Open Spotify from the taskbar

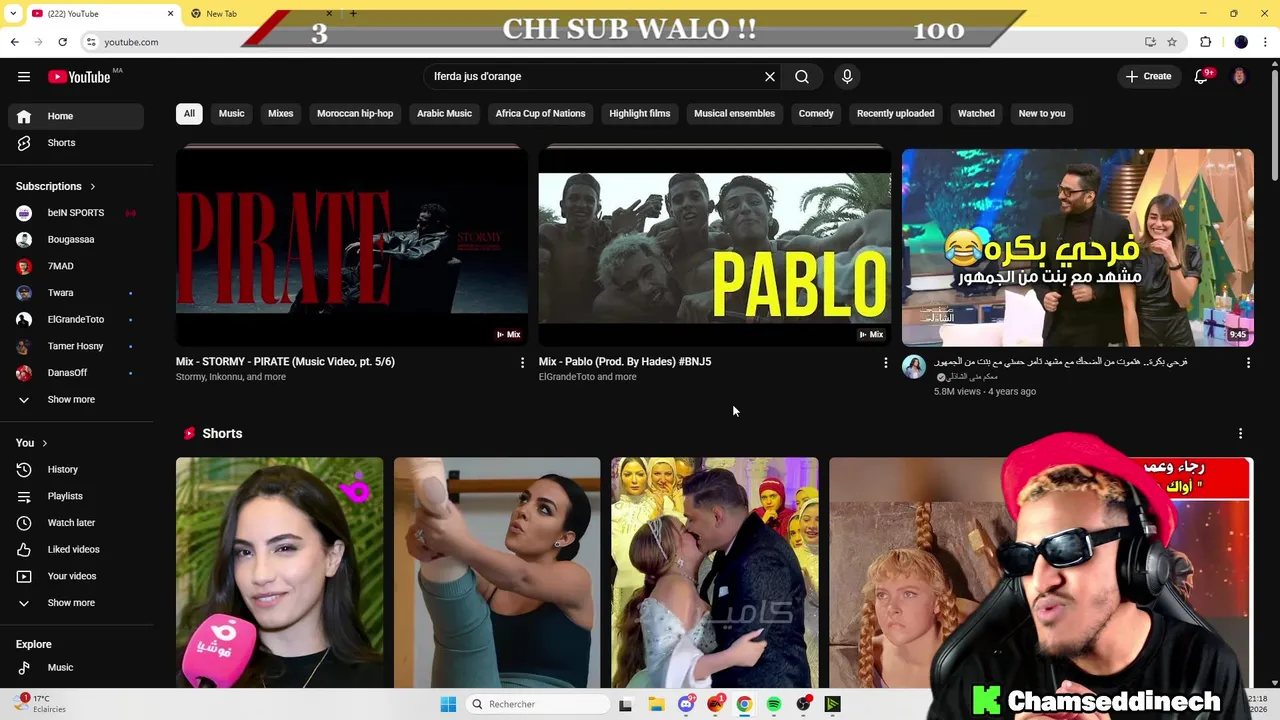774,704
